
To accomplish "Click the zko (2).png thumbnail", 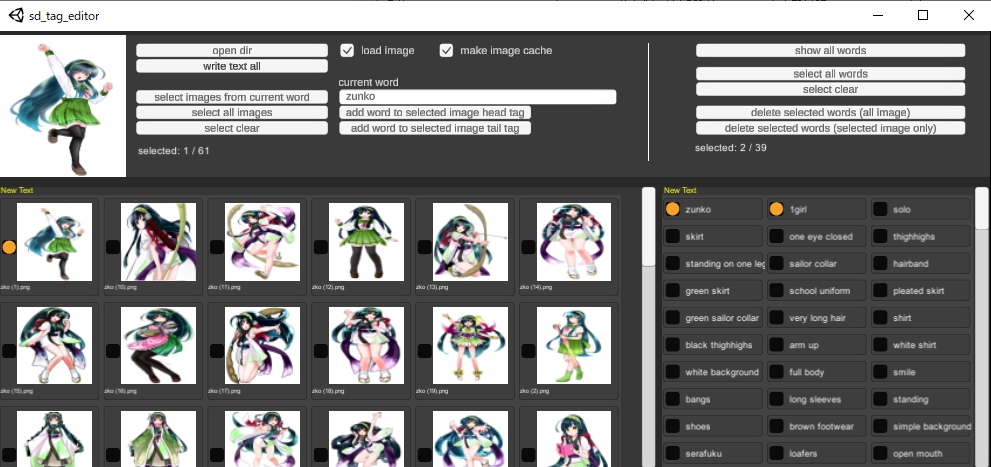I will click(574, 346).
